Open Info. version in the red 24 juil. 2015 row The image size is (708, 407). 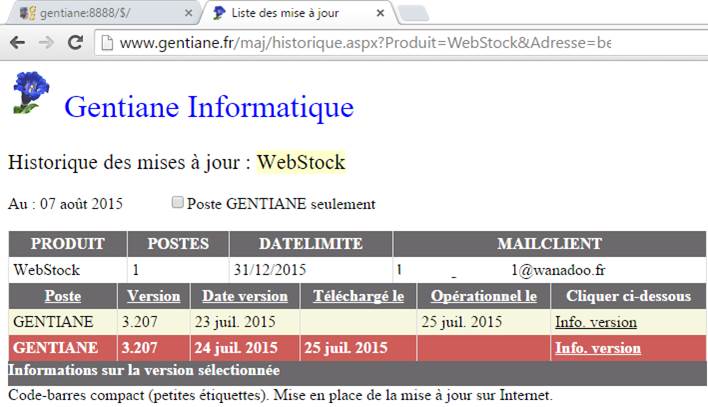(598, 348)
